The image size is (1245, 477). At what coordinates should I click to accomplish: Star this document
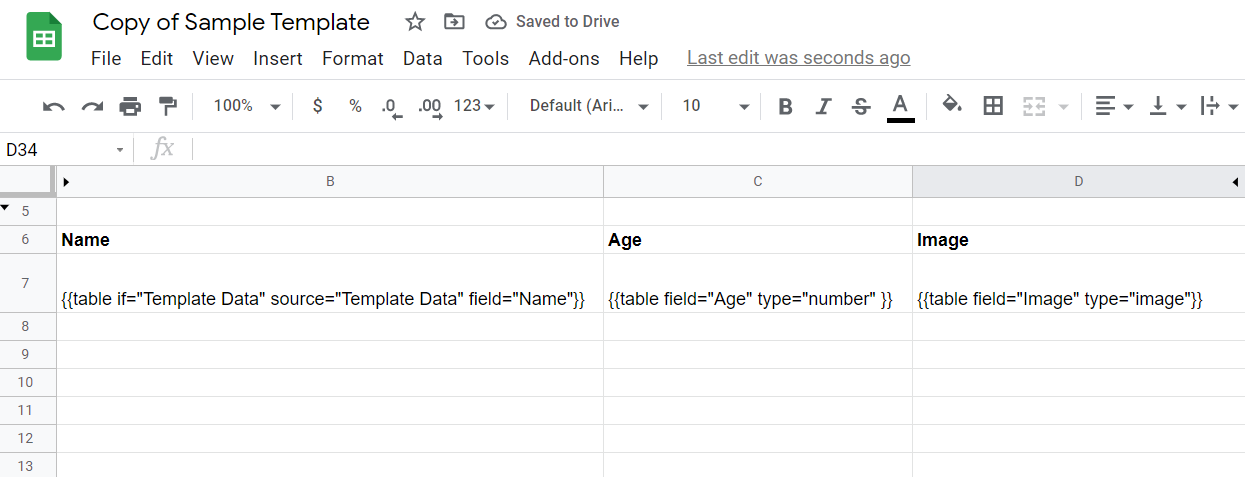[415, 22]
